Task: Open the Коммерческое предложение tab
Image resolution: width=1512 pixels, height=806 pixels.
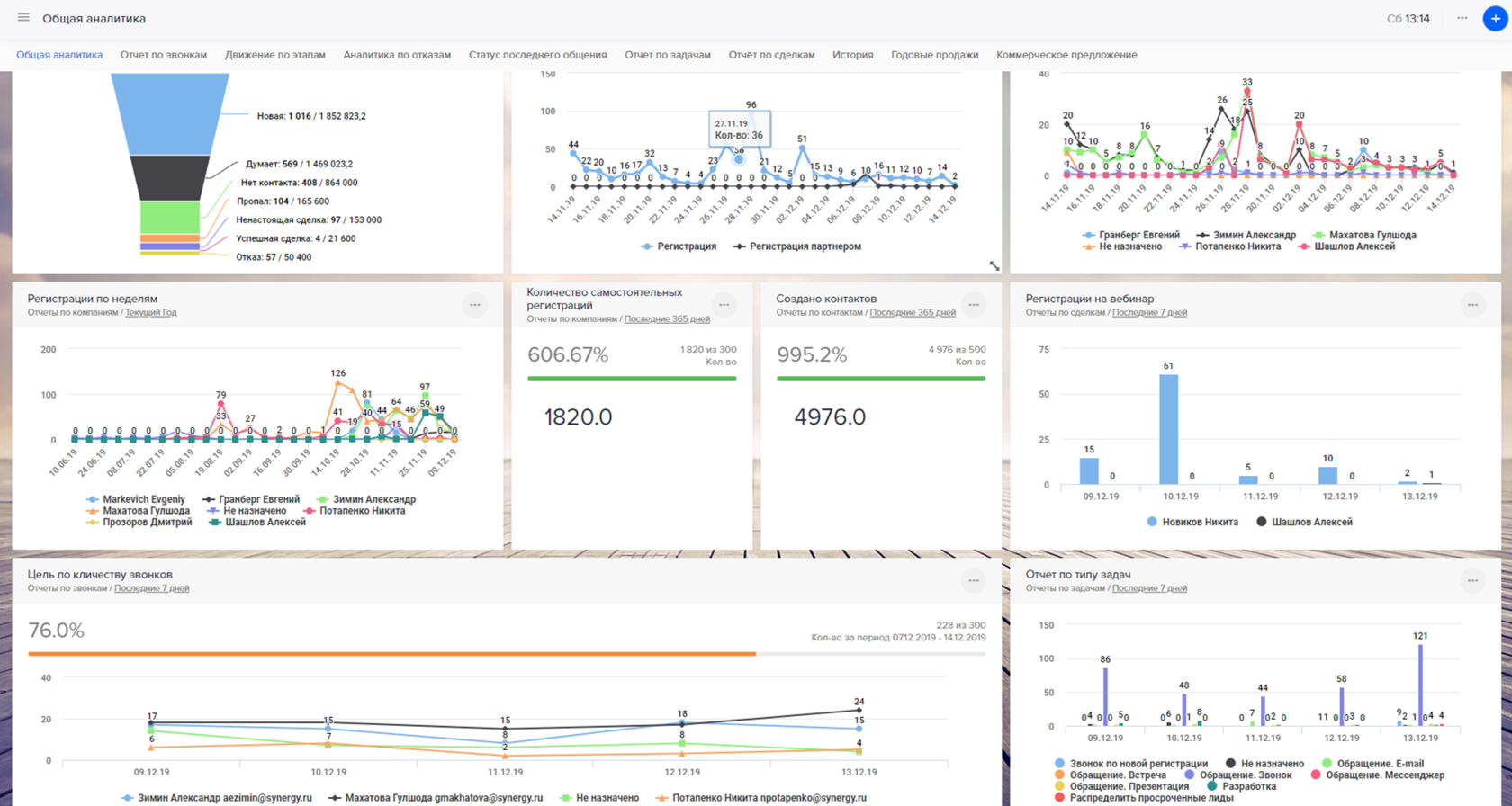Action: tap(1066, 55)
